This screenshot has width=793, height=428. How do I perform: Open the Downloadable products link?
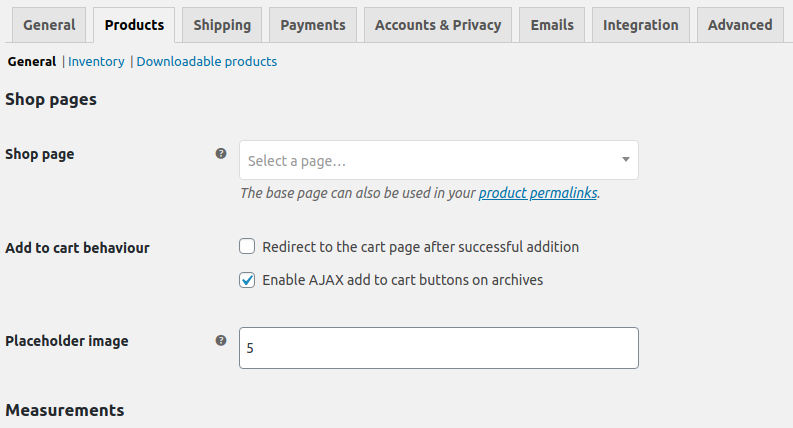[206, 61]
